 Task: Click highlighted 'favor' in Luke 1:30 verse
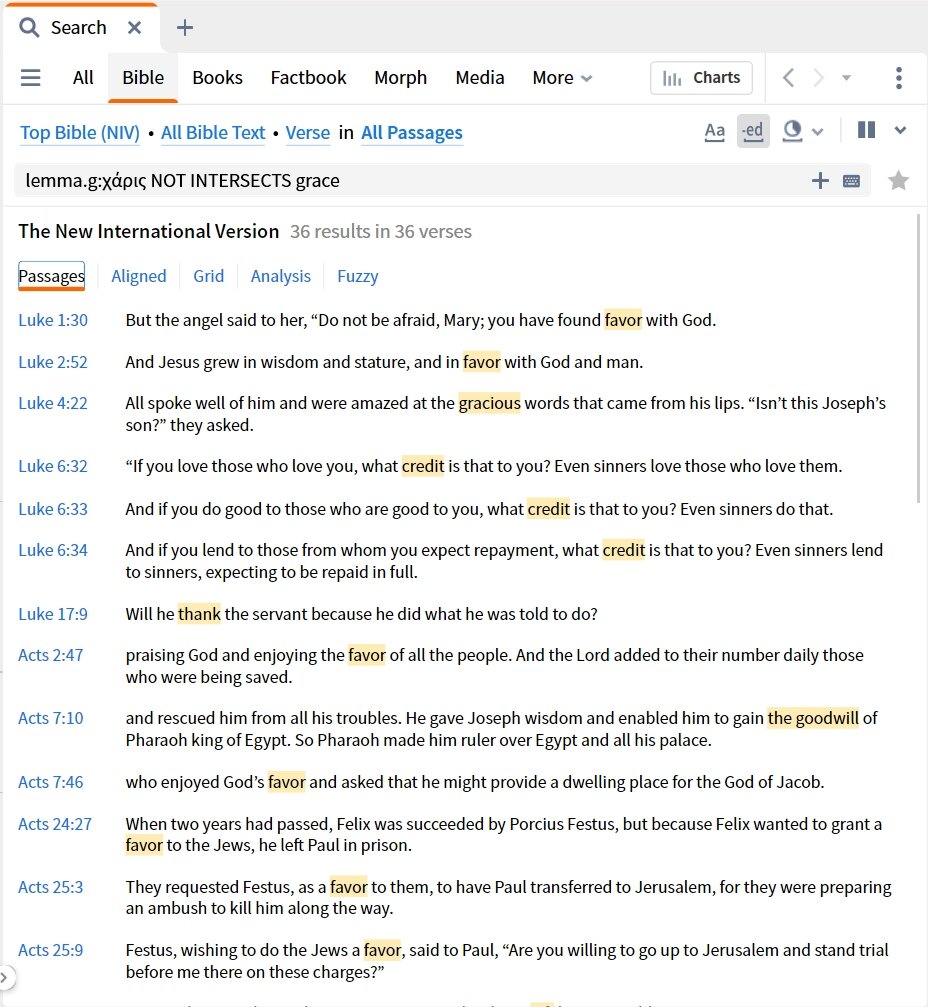click(623, 320)
